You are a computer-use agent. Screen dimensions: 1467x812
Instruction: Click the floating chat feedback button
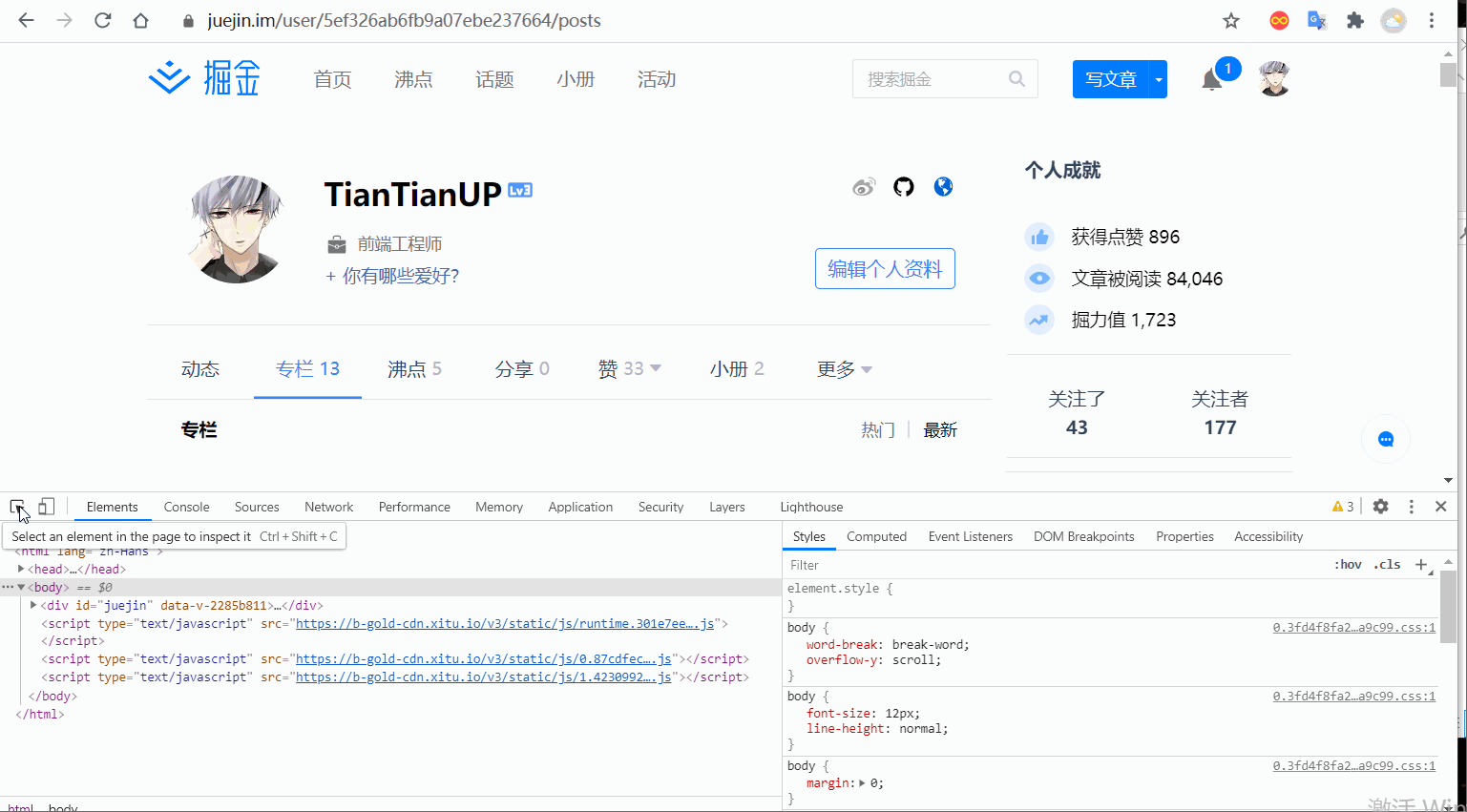click(x=1386, y=439)
